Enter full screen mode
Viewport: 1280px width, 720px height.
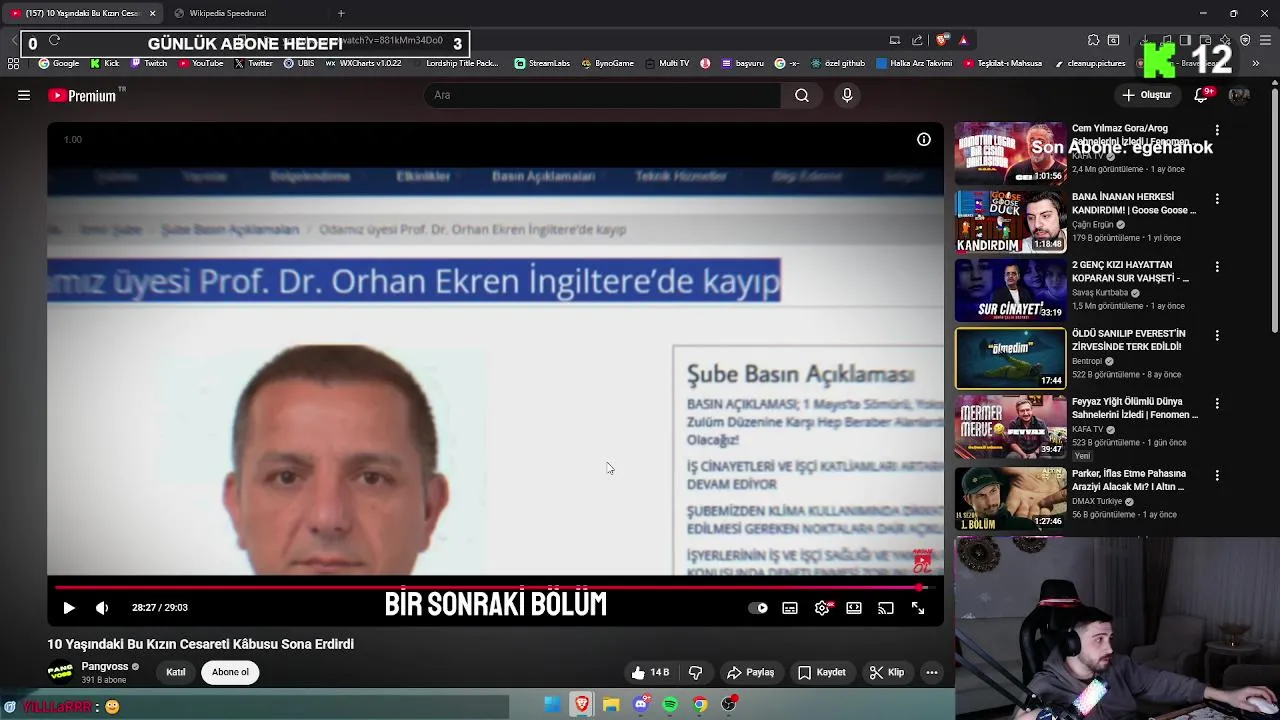[918, 608]
